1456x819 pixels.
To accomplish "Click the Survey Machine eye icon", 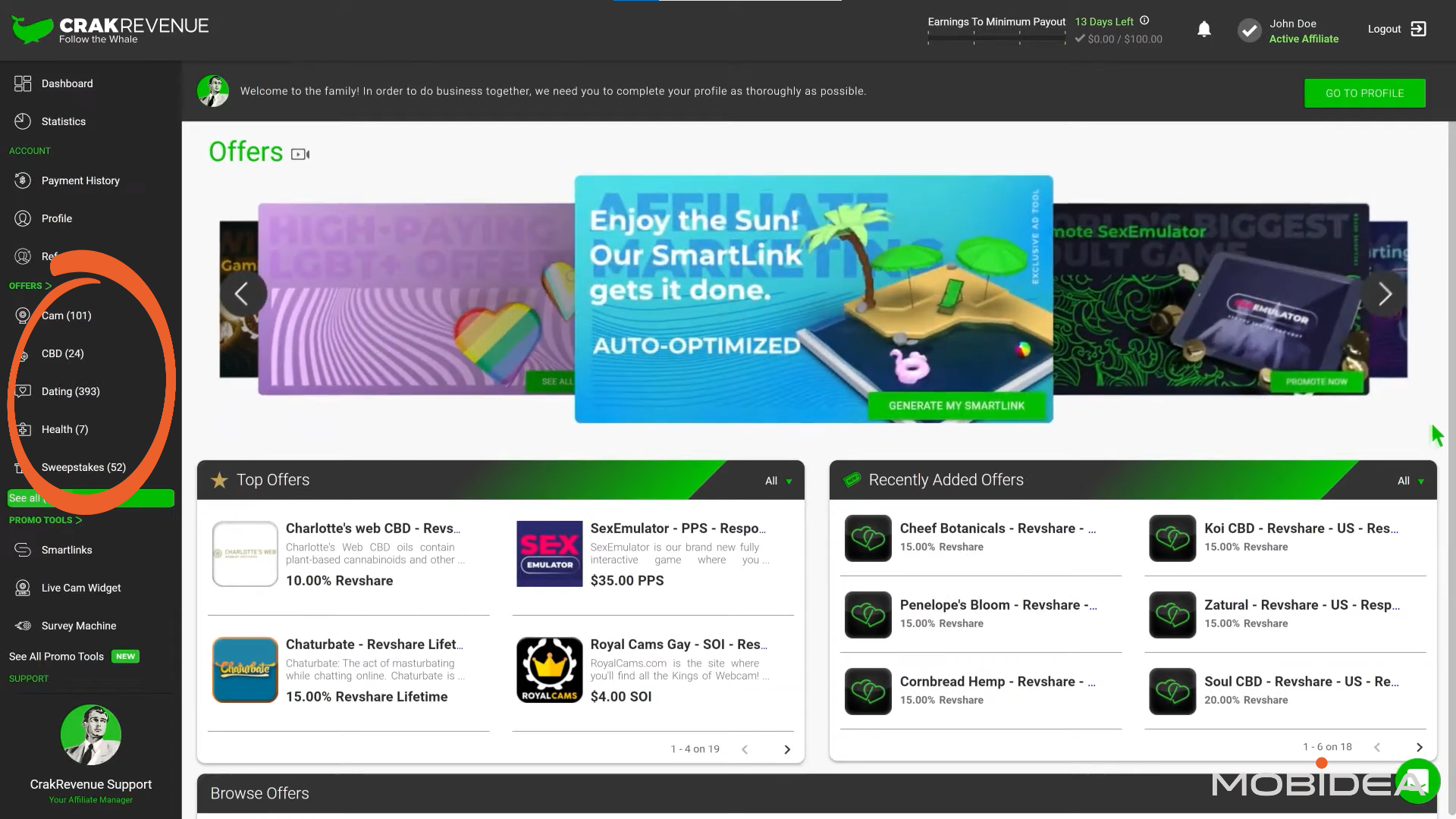I will 23,626.
